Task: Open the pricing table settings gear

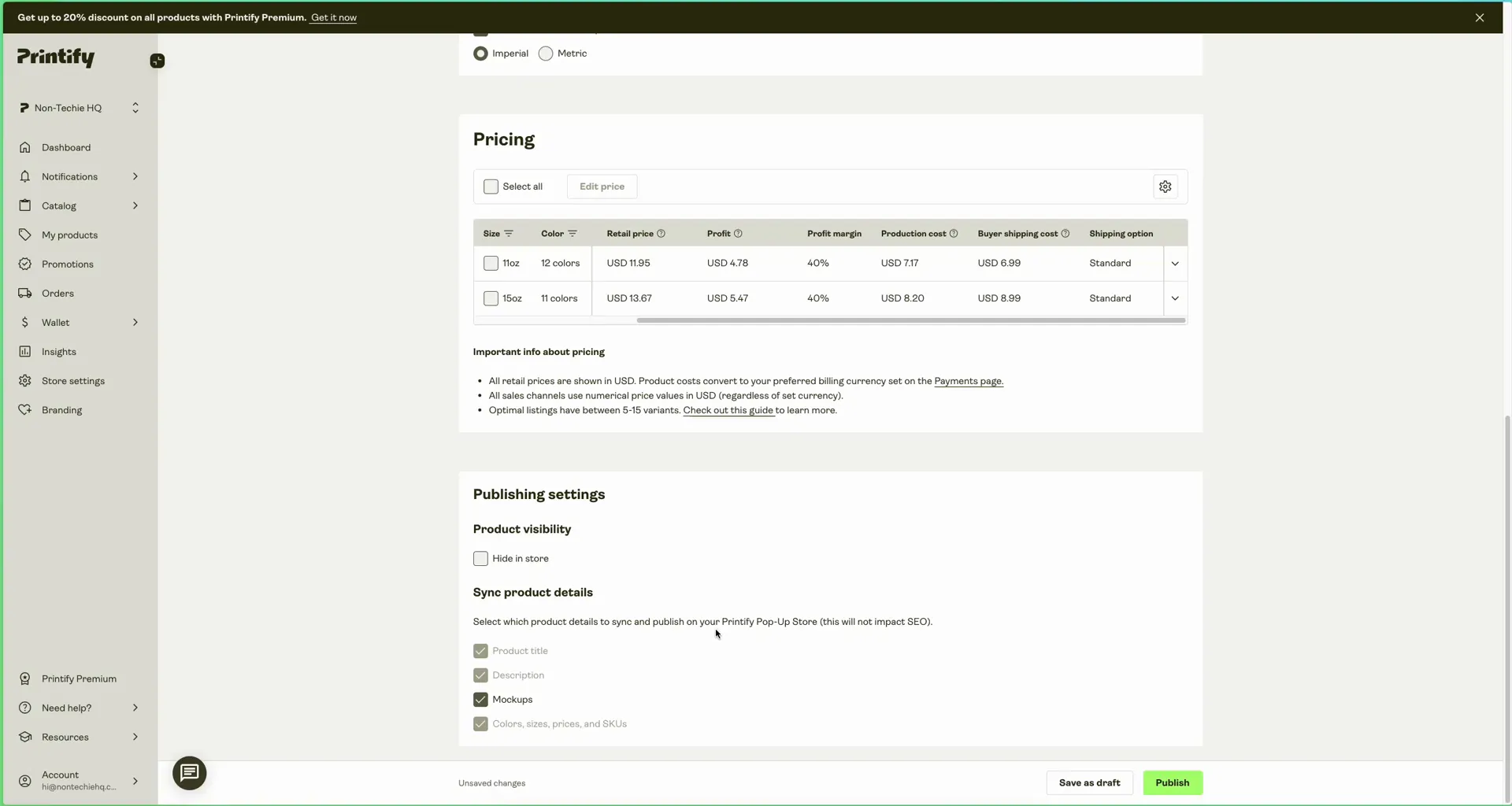Action: 1165,187
